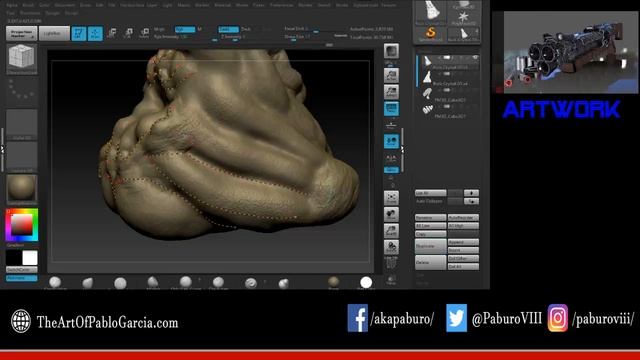This screenshot has height=360, width=640.
Task: Click the AutoReorder button
Action: tap(463, 218)
